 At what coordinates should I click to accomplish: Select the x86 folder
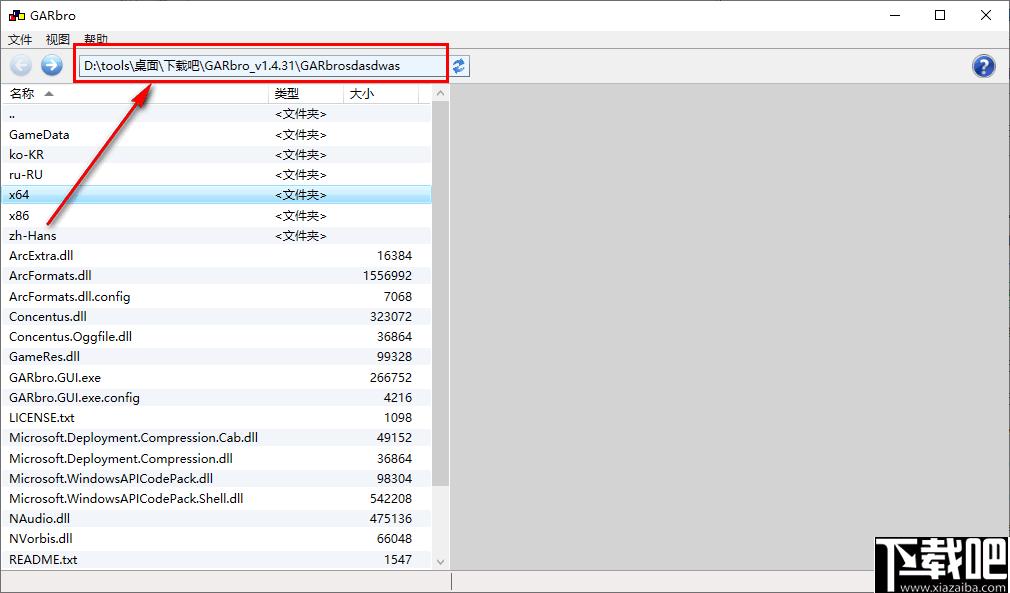[x=215, y=216]
